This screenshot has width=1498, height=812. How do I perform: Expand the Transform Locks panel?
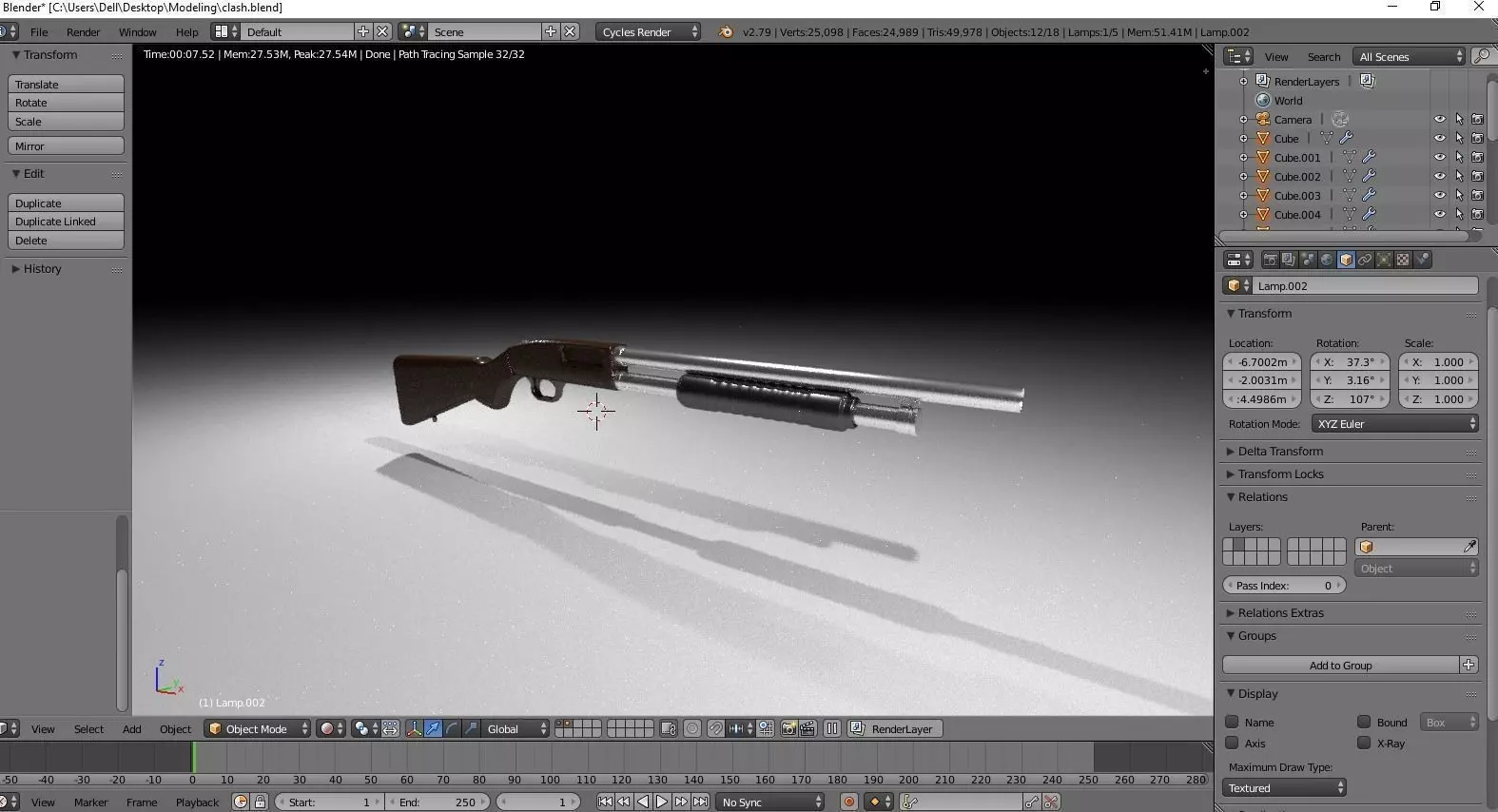1280,474
